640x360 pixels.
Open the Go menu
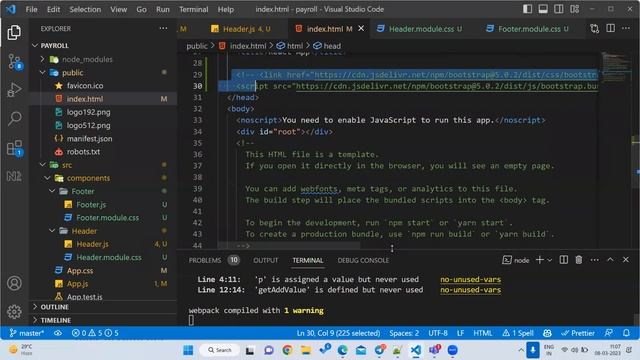pos(141,9)
